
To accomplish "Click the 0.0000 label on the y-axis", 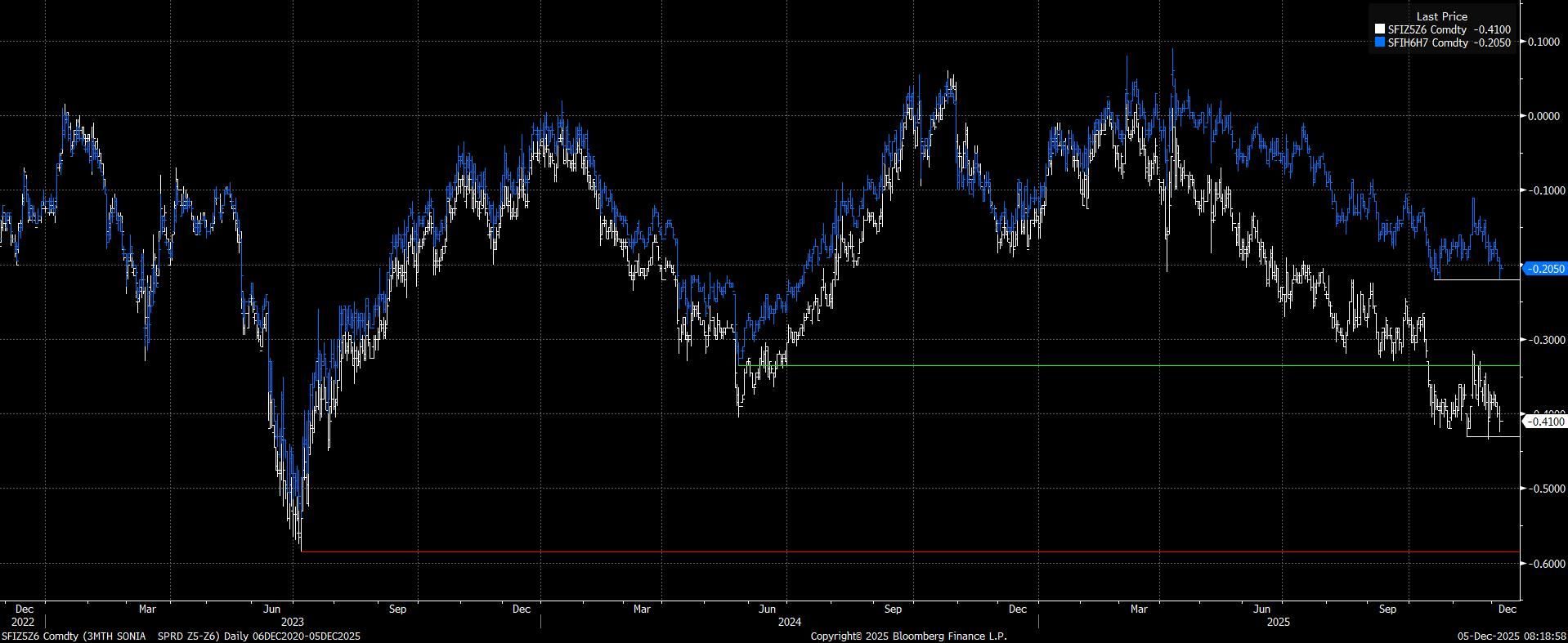I will coord(1543,116).
